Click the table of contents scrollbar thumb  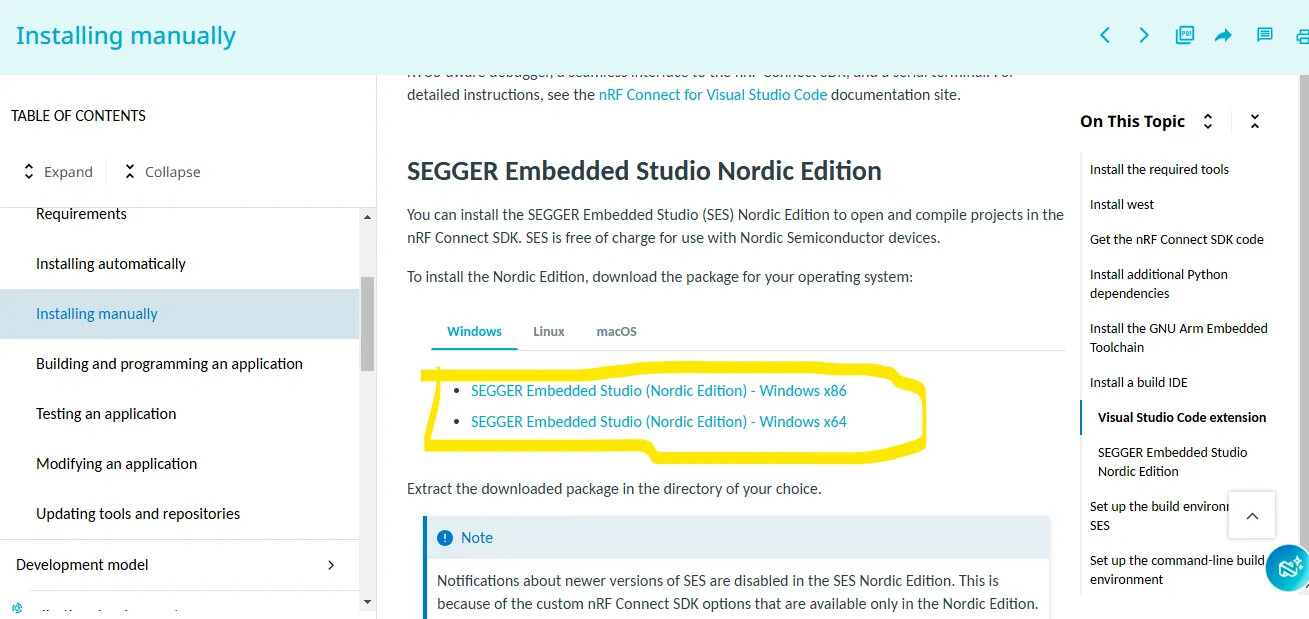tap(367, 323)
